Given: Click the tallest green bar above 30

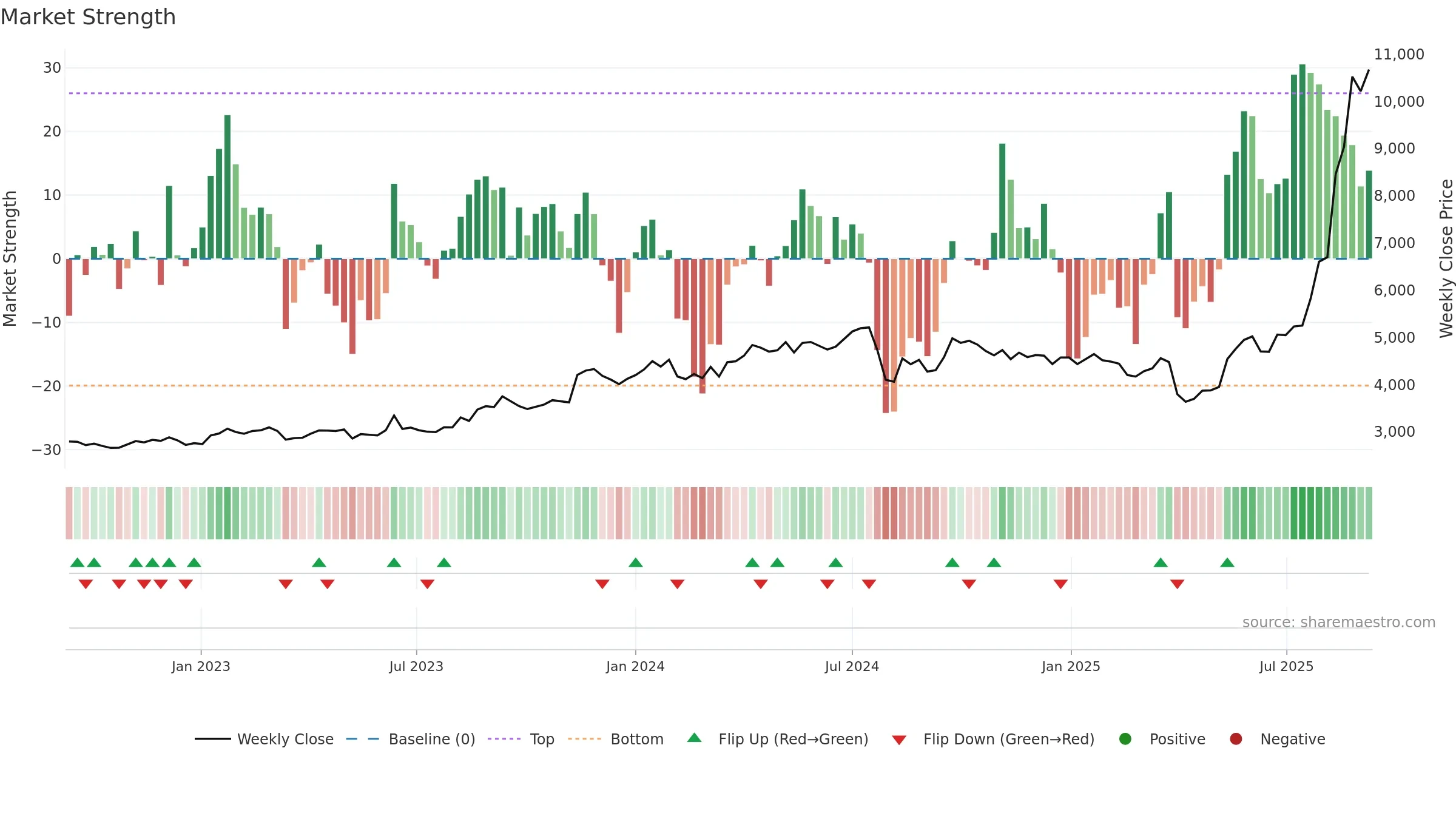Looking at the screenshot, I should click(1302, 161).
